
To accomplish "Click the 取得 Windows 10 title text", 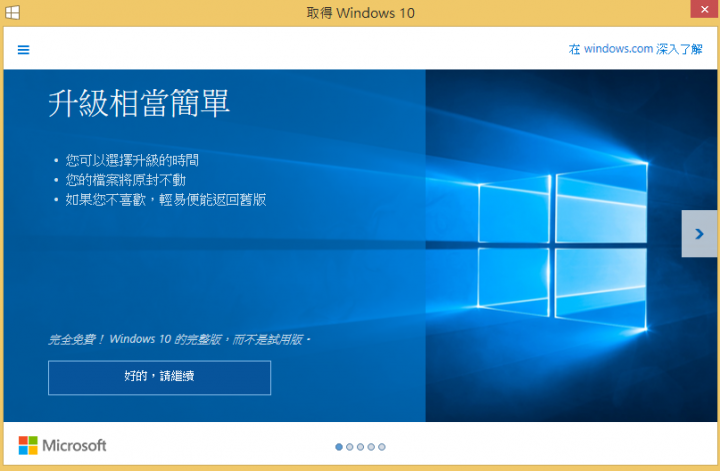I will pos(360,13).
